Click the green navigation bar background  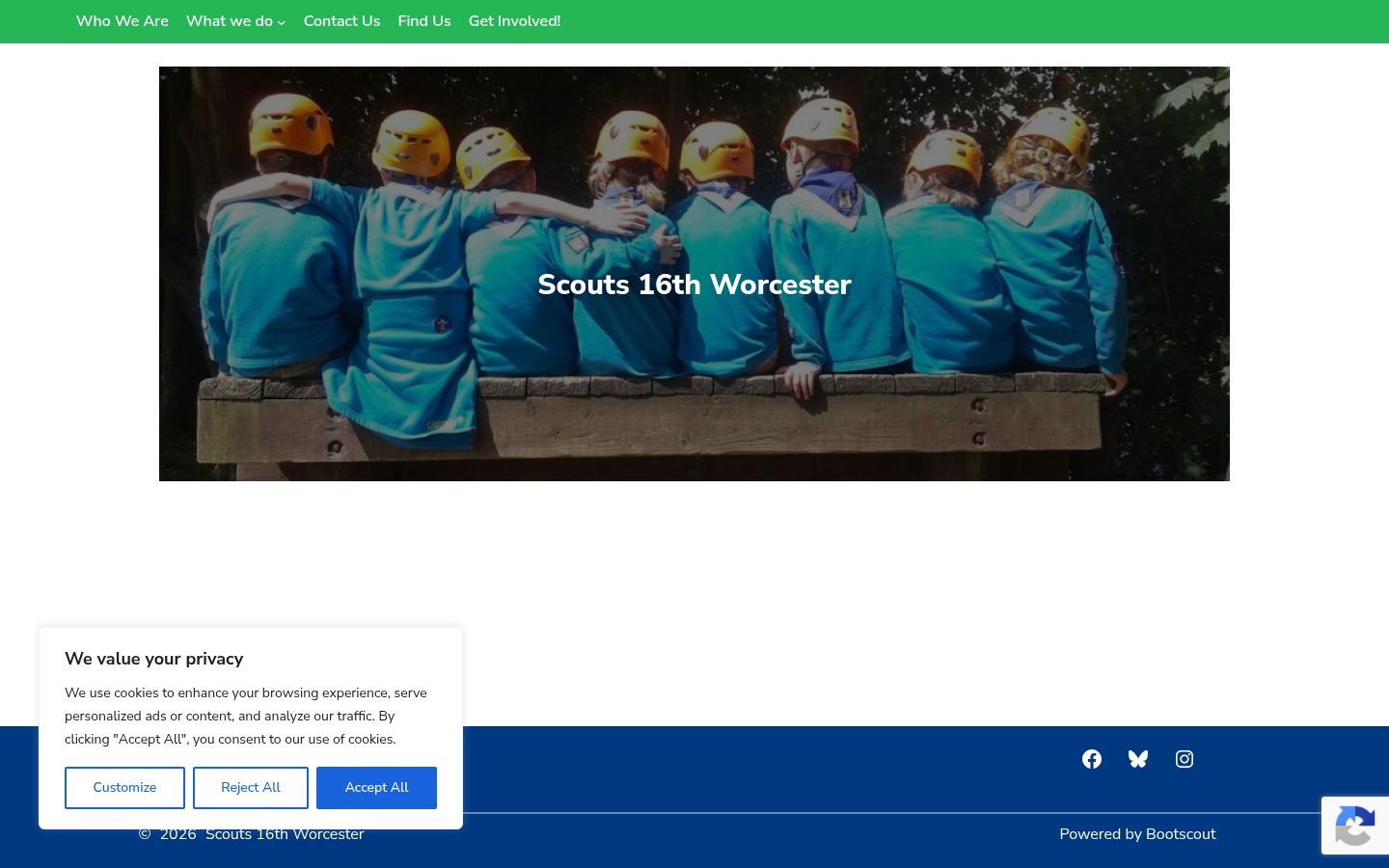(x=965, y=21)
